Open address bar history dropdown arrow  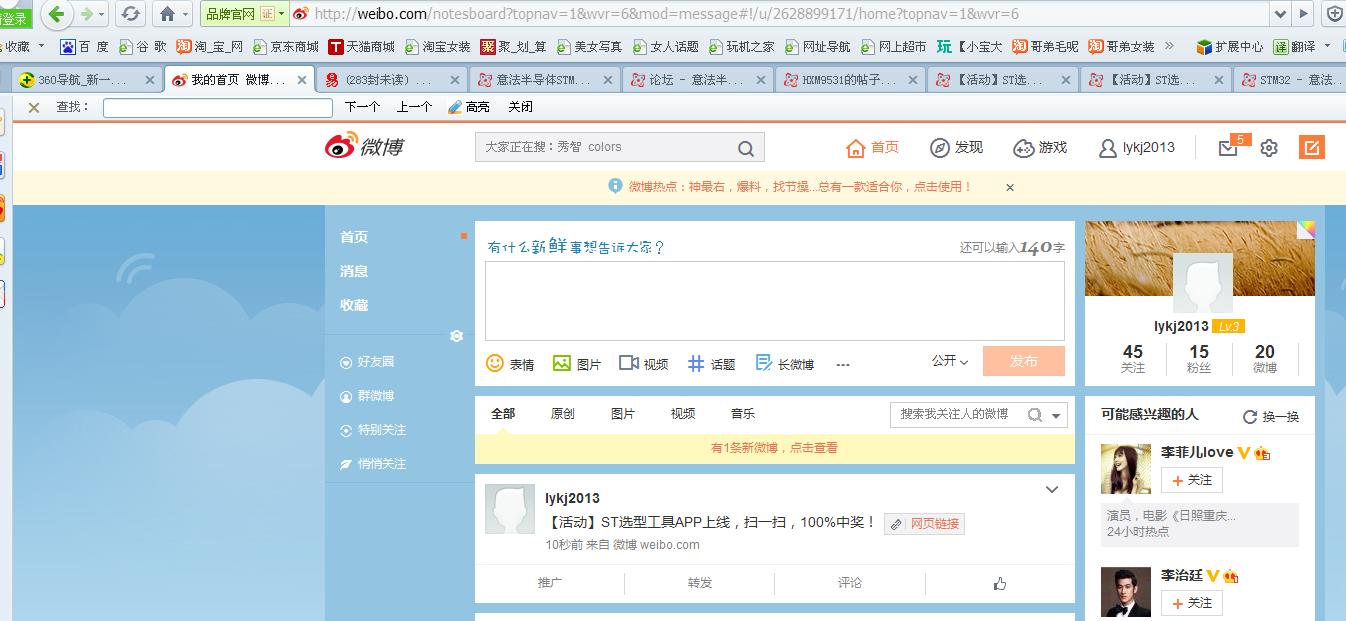point(1281,14)
